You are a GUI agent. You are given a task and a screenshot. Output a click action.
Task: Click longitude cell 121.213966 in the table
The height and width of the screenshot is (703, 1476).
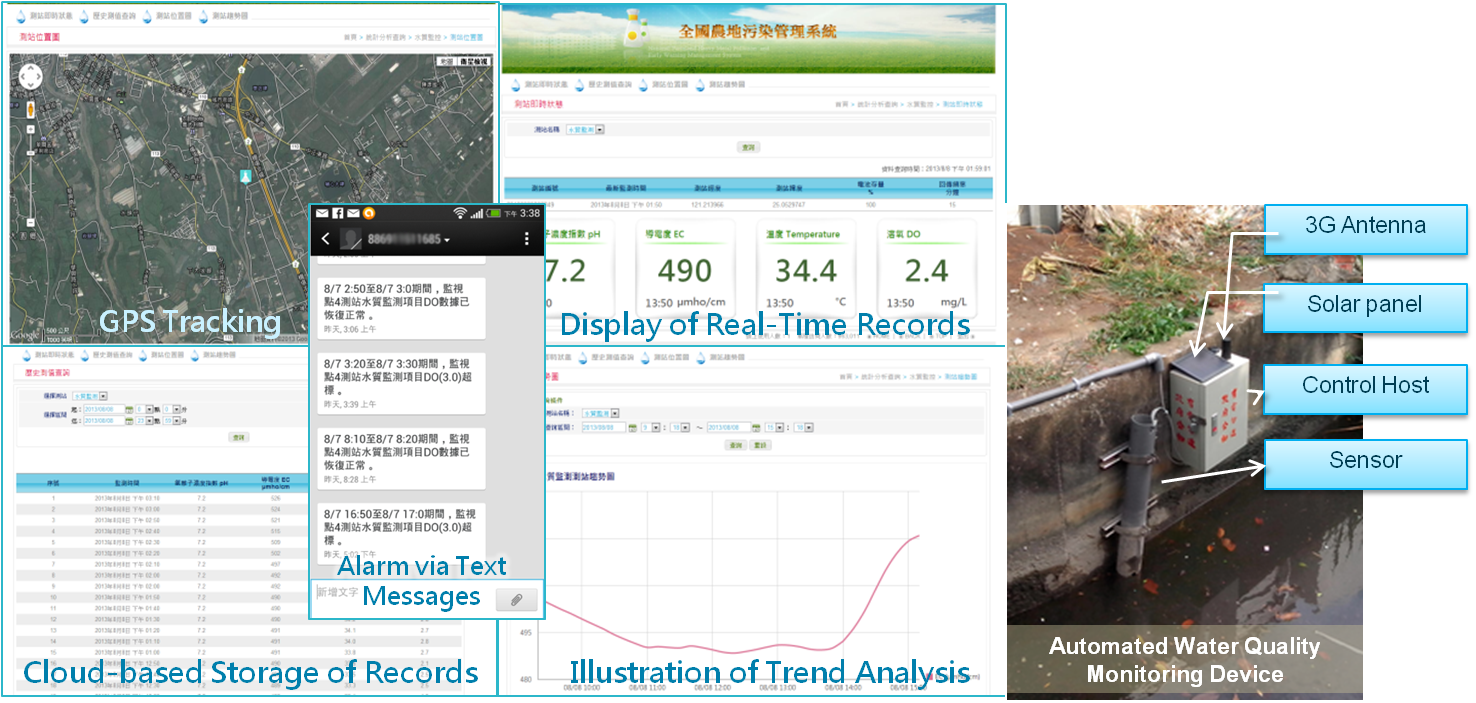click(707, 205)
